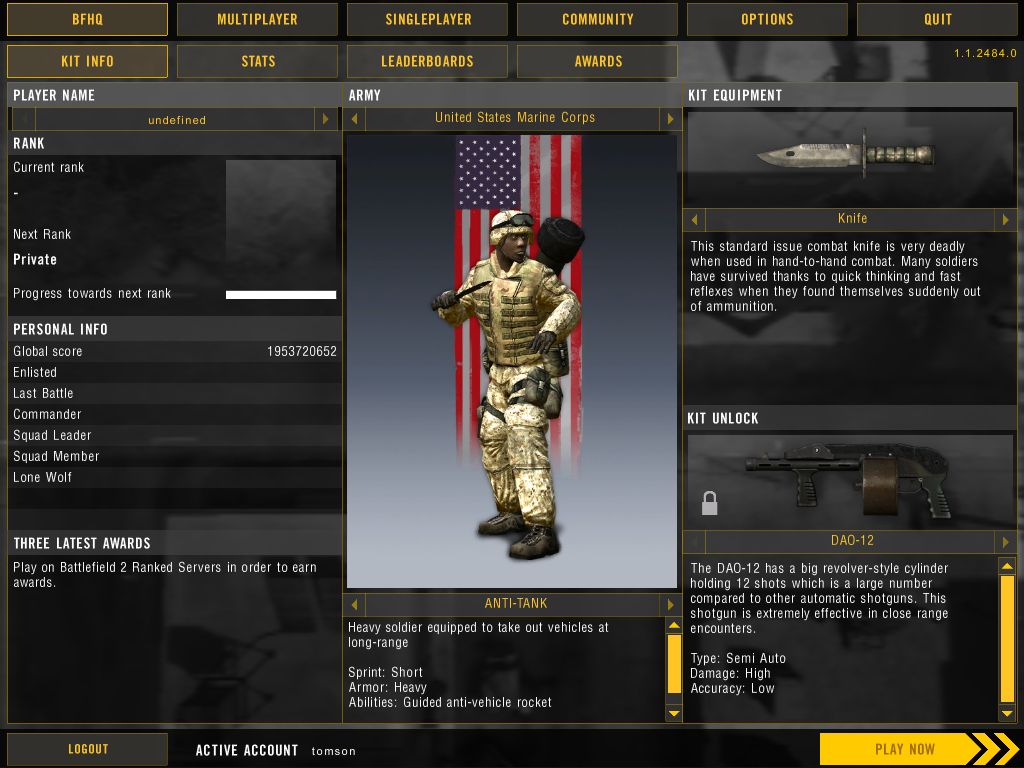Click the Knife equipment selector label
The height and width of the screenshot is (768, 1024).
click(x=851, y=219)
